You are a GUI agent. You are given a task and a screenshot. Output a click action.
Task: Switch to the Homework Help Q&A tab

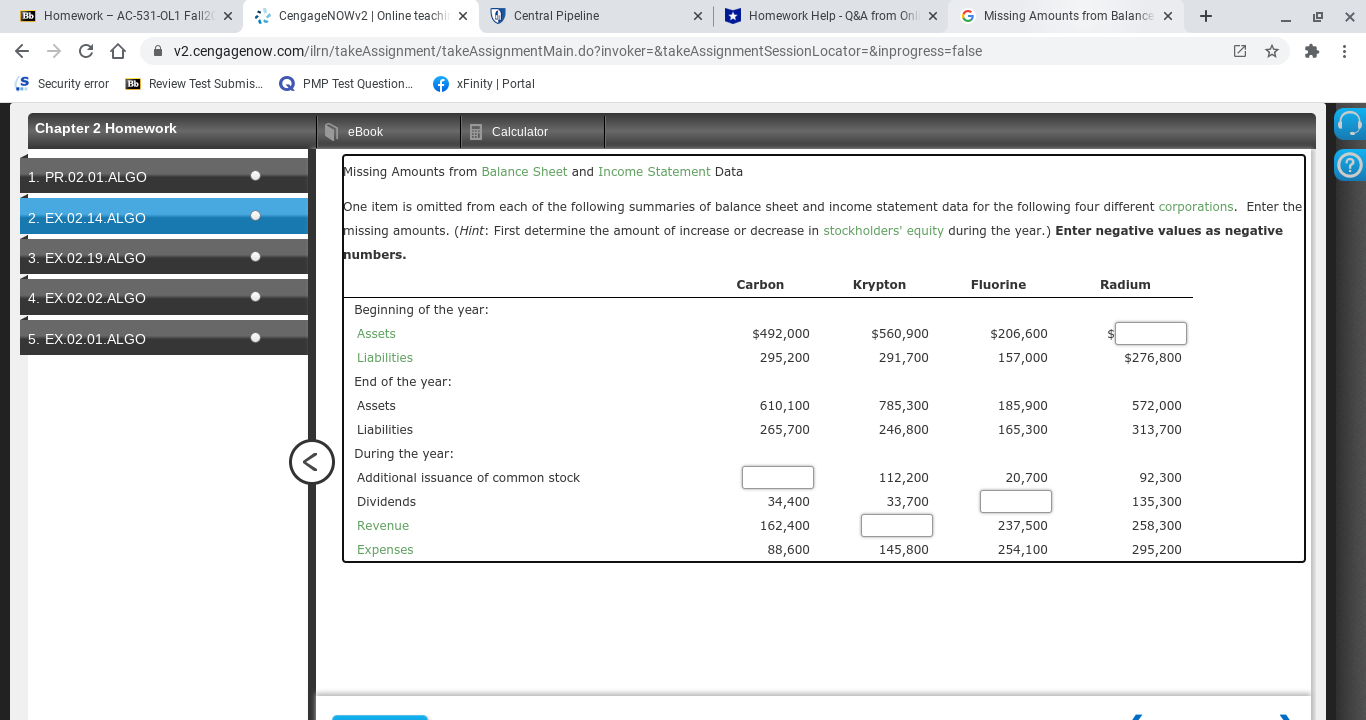pos(830,16)
